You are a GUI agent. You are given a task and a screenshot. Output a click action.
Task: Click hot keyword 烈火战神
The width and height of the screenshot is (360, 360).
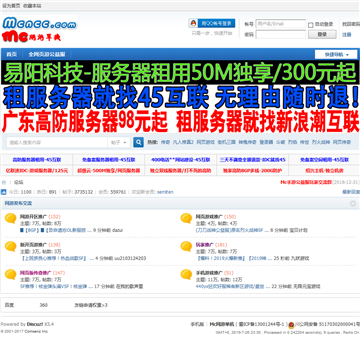click(x=321, y=142)
